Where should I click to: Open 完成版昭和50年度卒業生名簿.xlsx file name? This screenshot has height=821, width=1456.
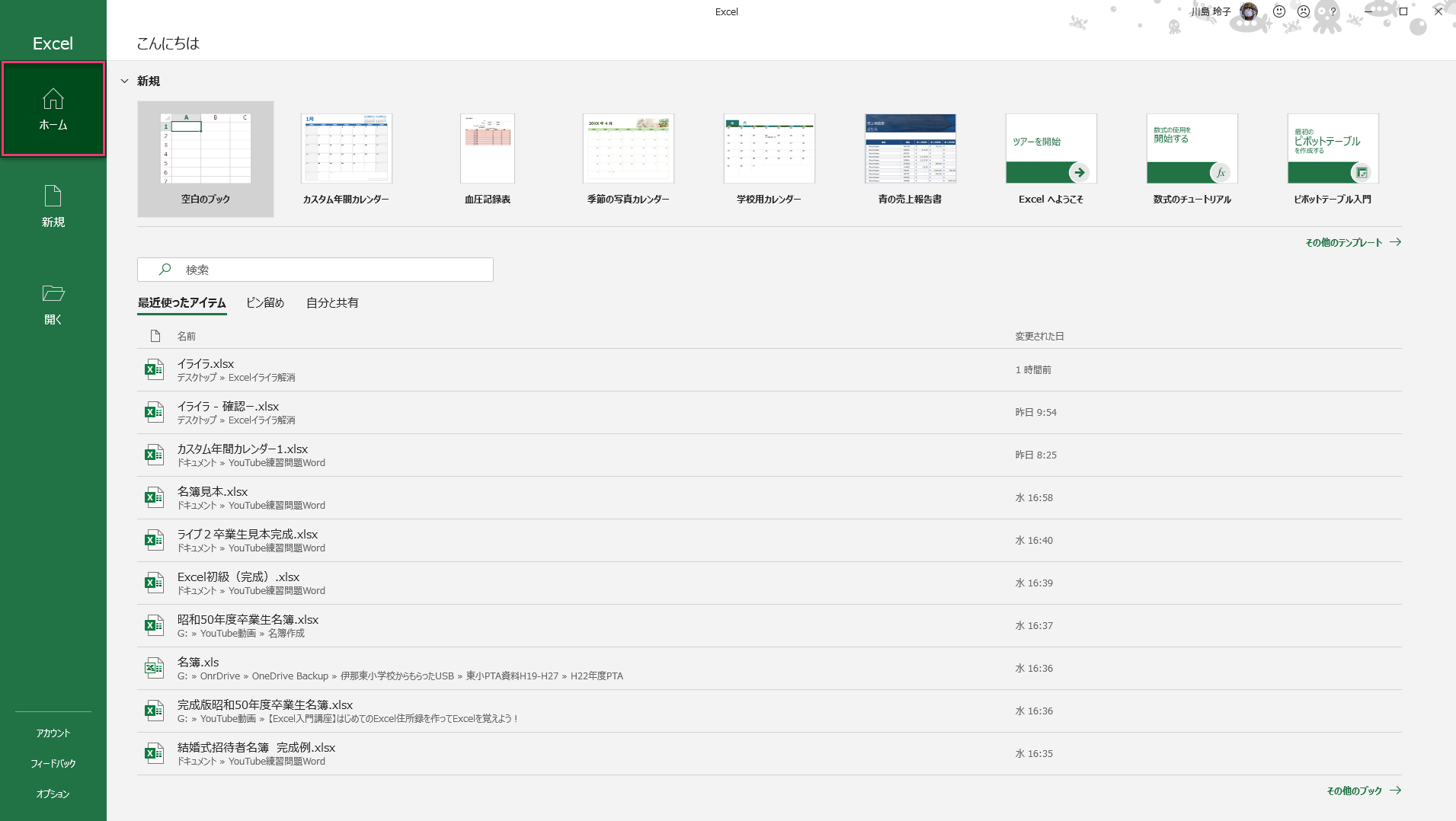[x=265, y=704]
